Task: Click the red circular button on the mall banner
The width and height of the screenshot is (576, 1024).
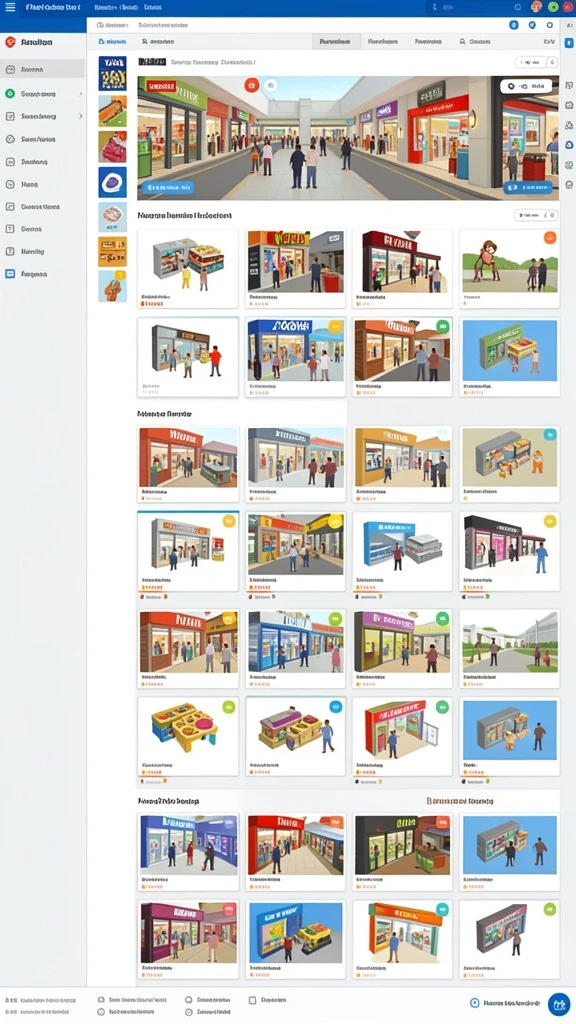Action: [x=251, y=86]
